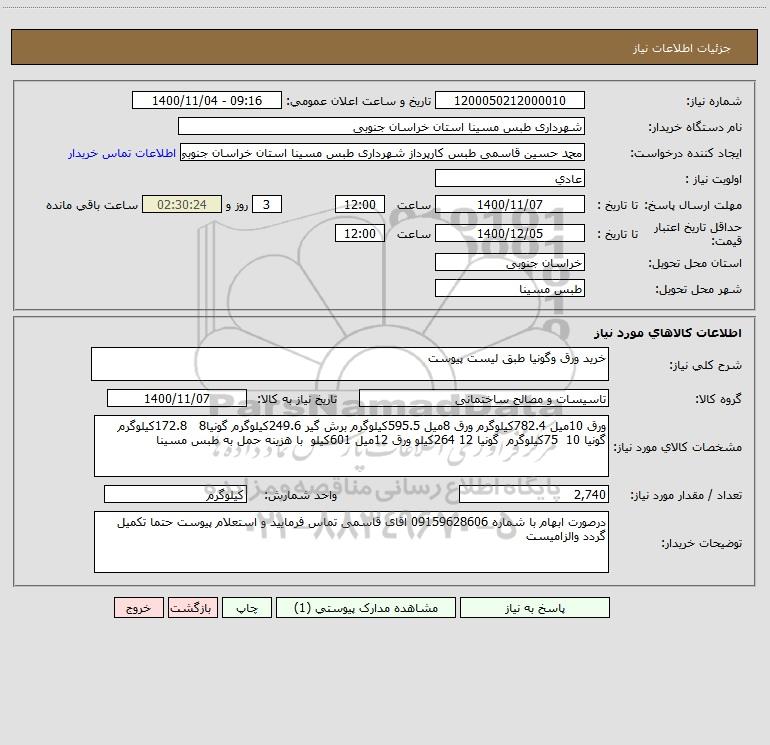Click the price validity hour 12:00 field

(x=359, y=233)
